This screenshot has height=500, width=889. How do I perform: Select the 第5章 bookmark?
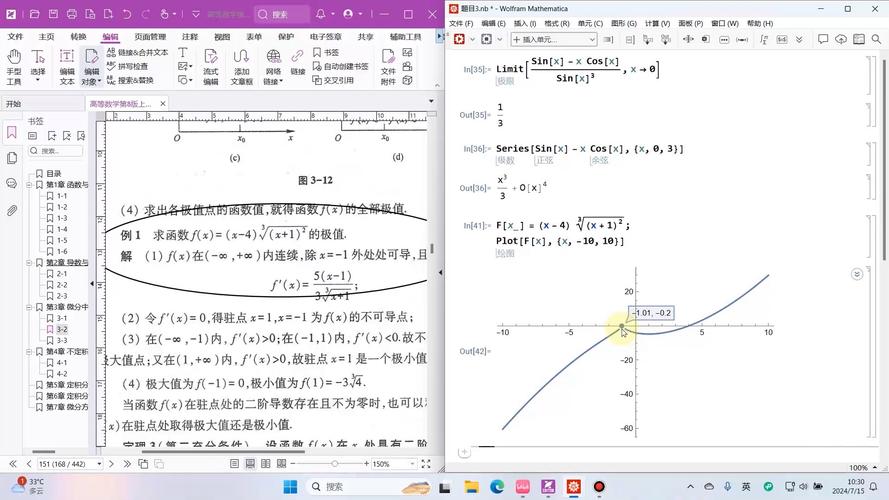[67, 385]
